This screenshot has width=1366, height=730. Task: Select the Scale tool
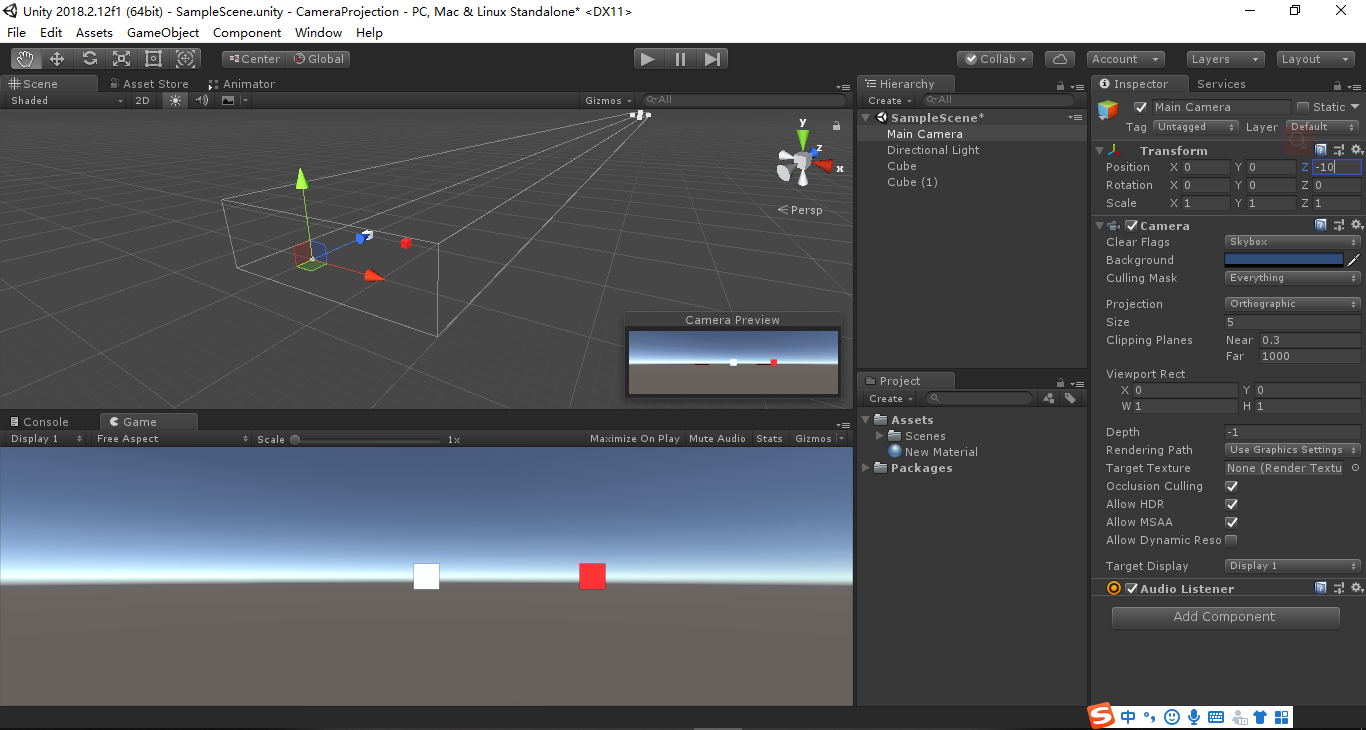(121, 58)
